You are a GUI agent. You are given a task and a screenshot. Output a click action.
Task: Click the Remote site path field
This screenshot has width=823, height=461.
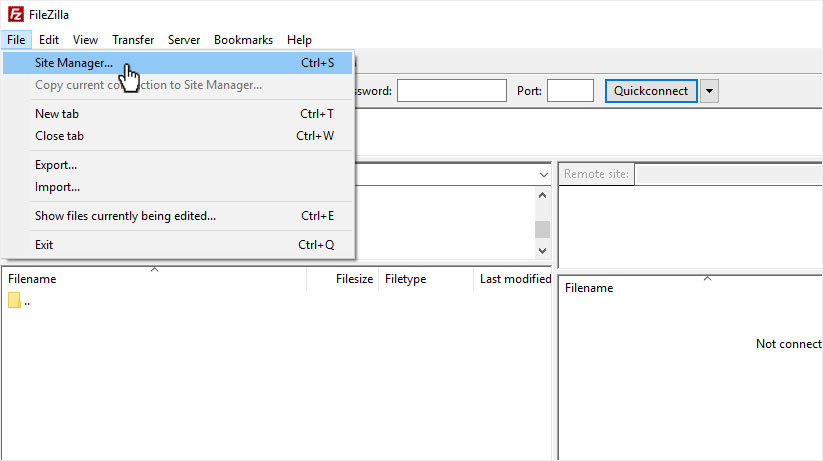pos(729,174)
